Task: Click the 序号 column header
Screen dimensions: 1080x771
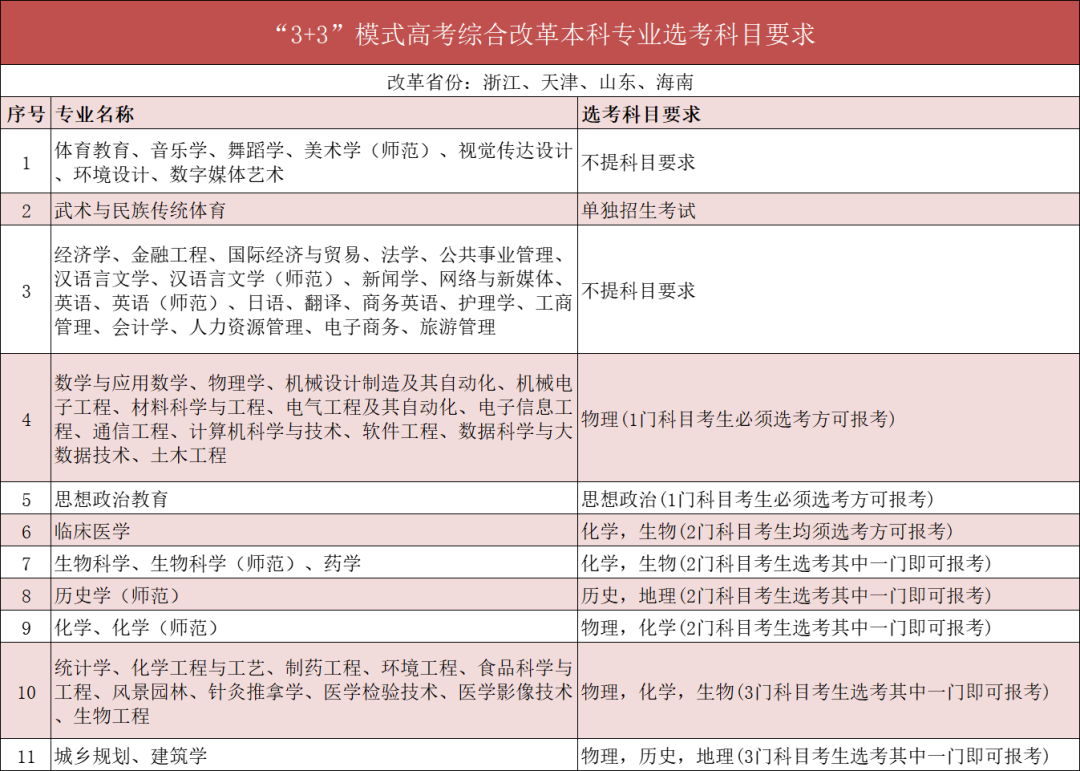Action: (x=26, y=113)
